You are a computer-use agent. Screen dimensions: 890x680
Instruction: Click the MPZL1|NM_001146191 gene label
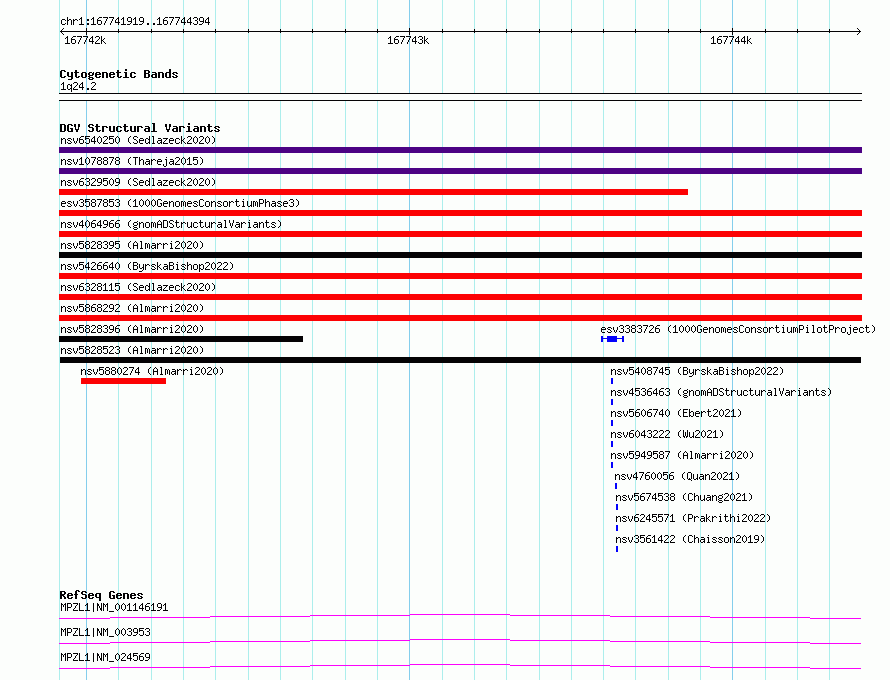[114, 607]
